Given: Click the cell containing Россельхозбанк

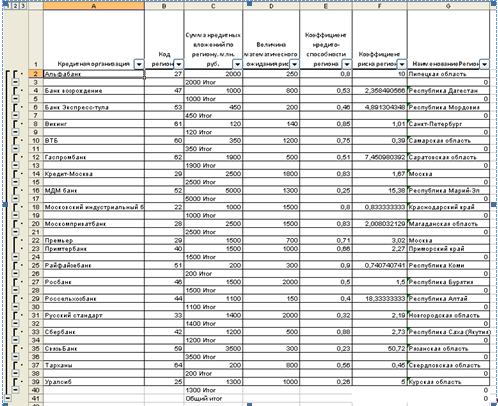Looking at the screenshot, I should [94, 299].
